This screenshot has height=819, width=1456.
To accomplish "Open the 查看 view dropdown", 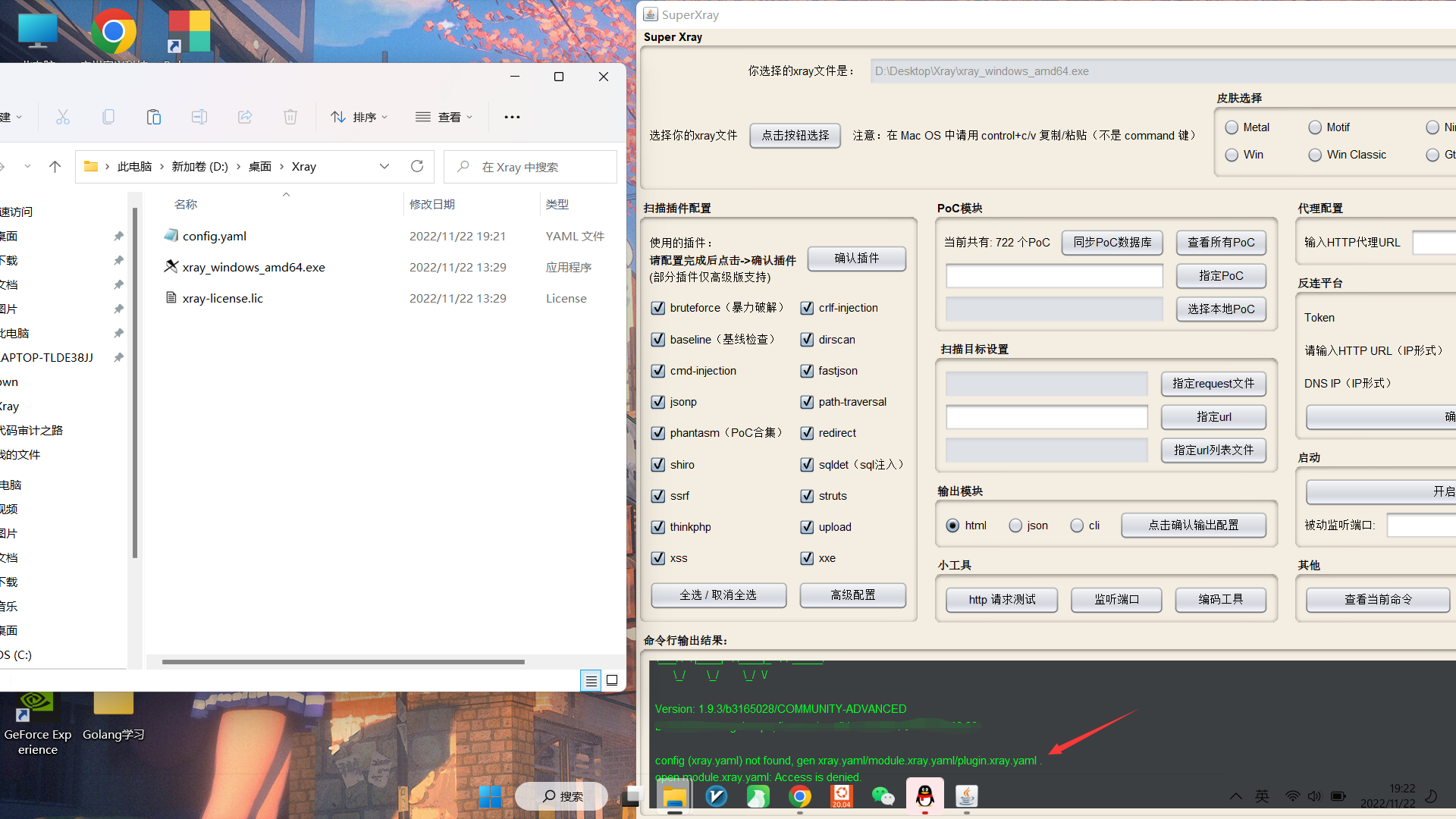I will tap(444, 117).
